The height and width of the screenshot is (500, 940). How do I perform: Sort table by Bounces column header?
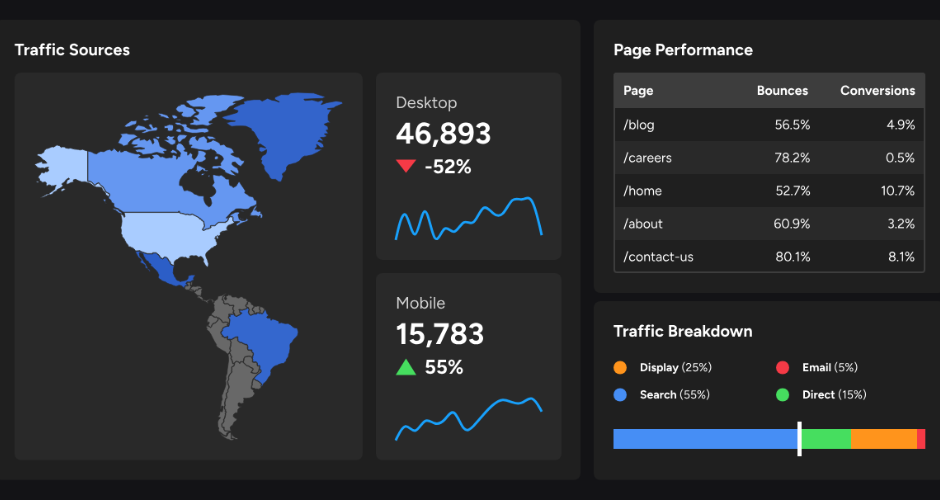[x=782, y=91]
